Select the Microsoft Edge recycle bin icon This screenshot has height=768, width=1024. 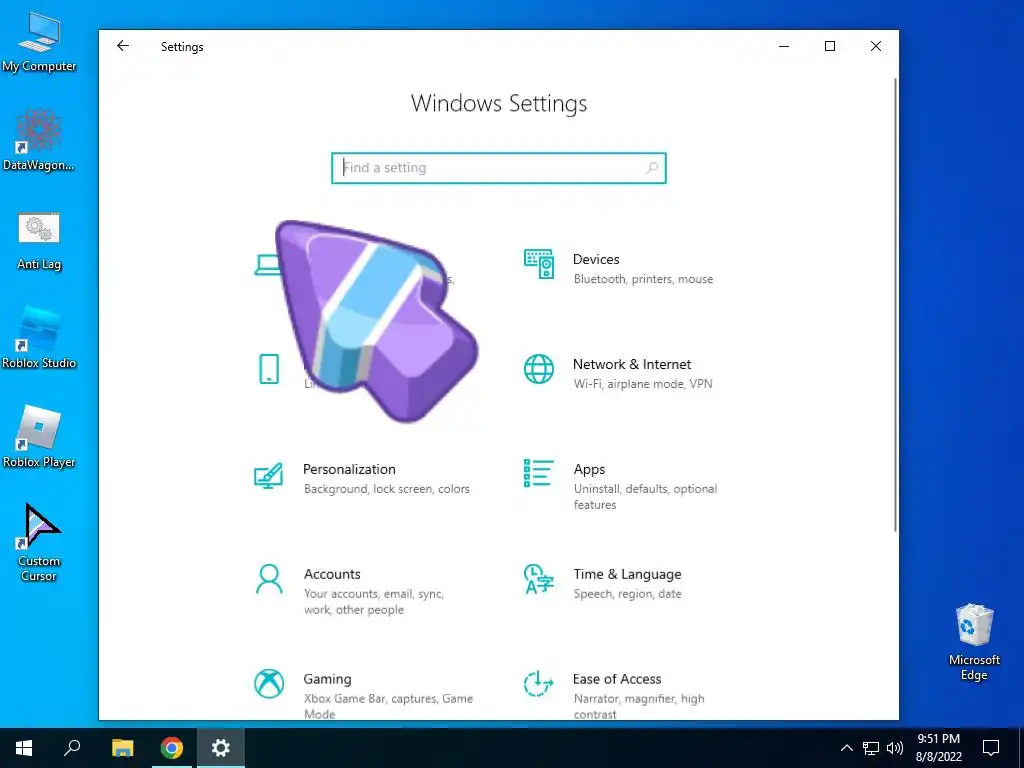pos(974,641)
